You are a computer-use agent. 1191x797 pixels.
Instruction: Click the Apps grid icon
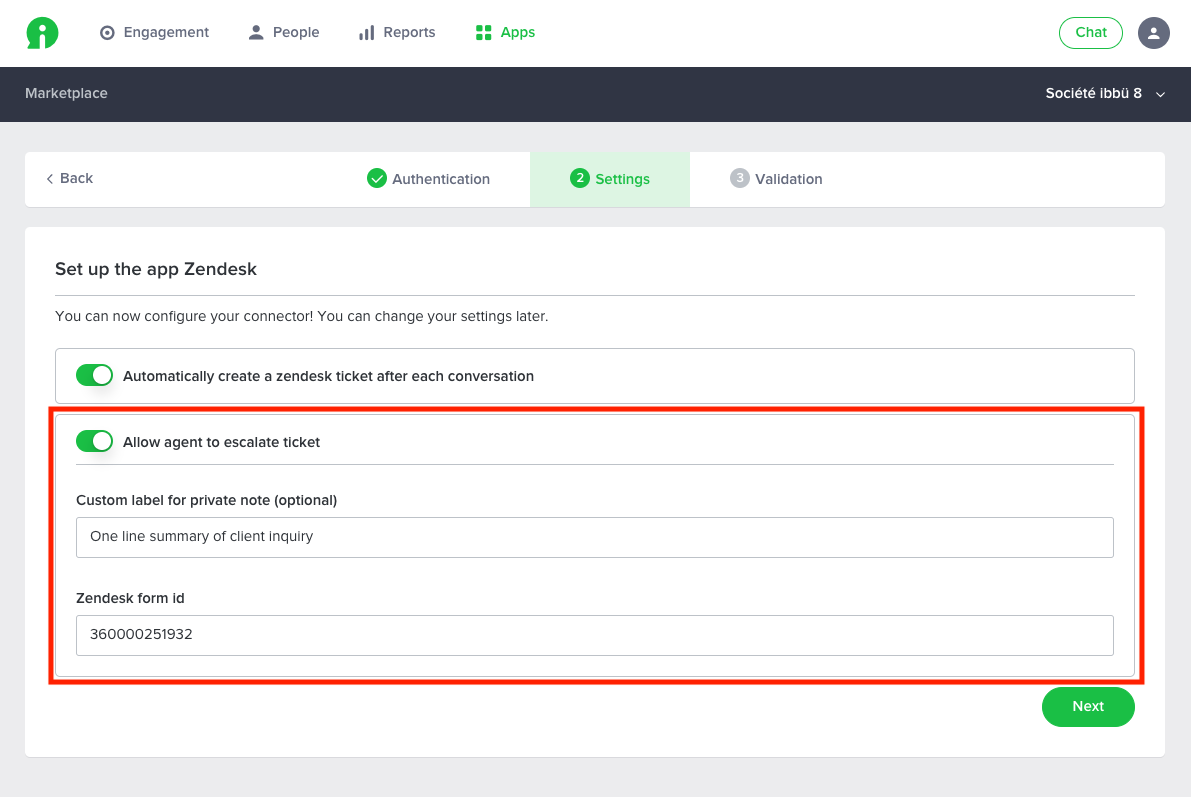tap(483, 33)
